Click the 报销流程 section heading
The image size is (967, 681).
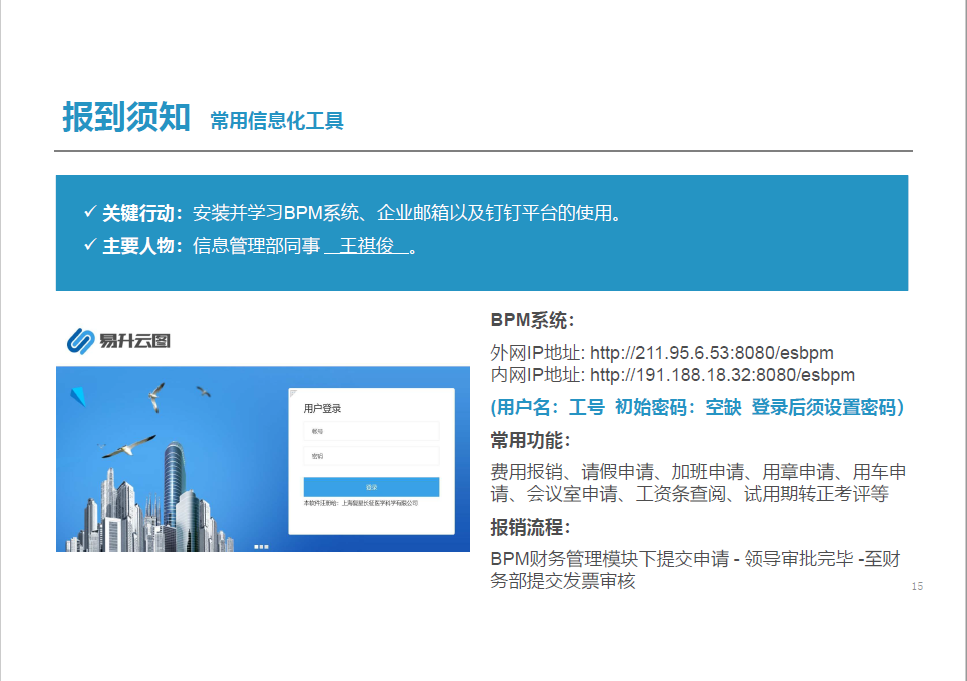pyautogui.click(x=530, y=528)
